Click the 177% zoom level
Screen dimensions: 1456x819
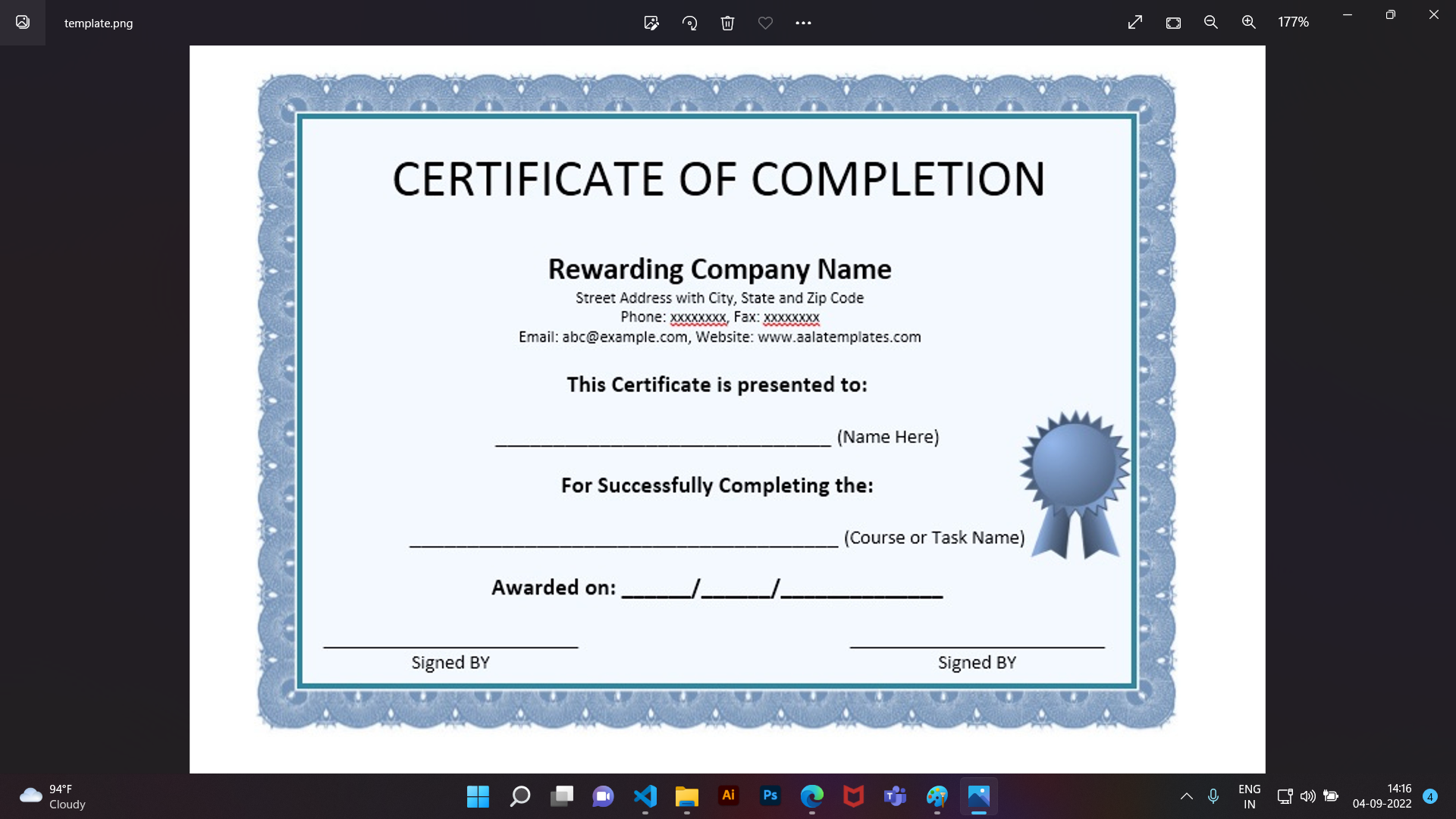[1293, 23]
